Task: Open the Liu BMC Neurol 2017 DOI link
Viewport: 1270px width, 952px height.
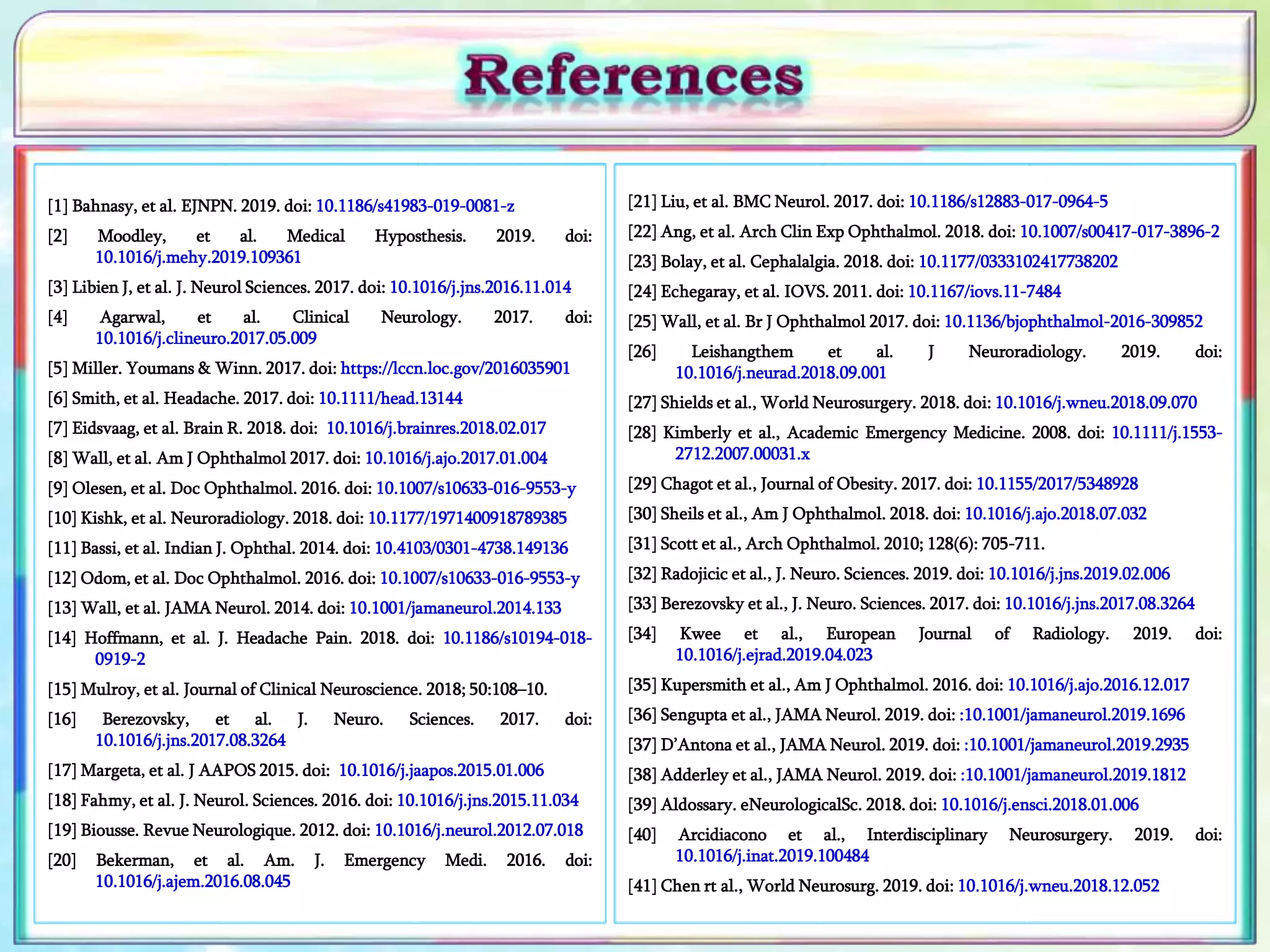Action: (x=1008, y=201)
